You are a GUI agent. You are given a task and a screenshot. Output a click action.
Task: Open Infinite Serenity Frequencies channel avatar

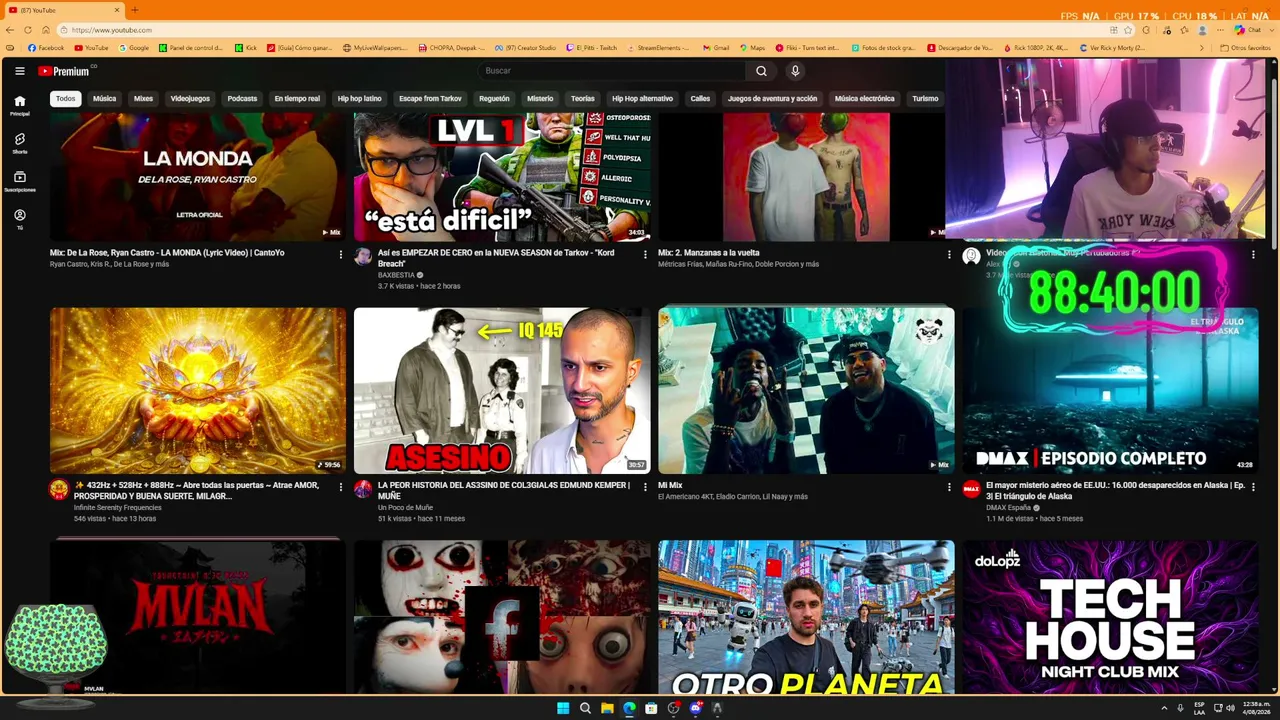pyautogui.click(x=58, y=489)
